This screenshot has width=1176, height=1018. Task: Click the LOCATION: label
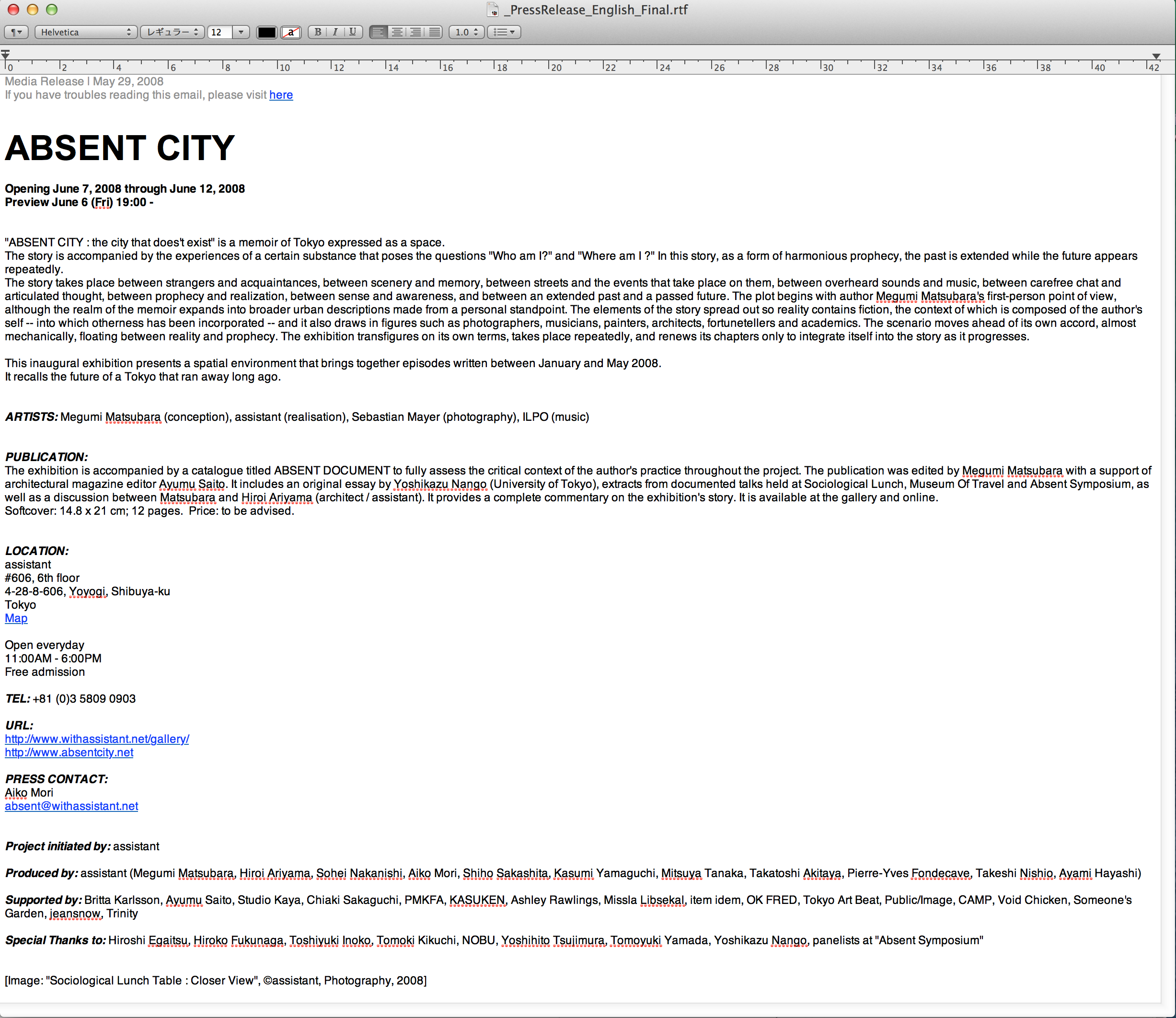(x=37, y=551)
